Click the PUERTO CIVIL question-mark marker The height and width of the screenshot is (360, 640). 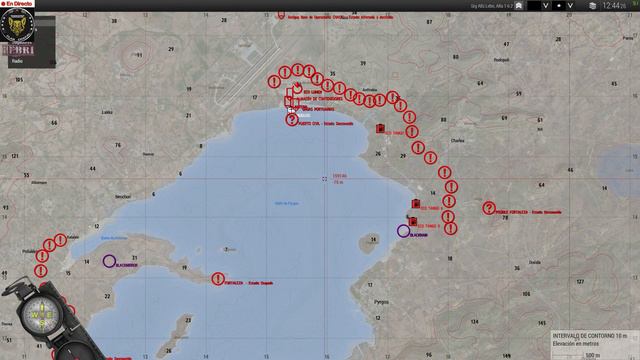point(292,120)
